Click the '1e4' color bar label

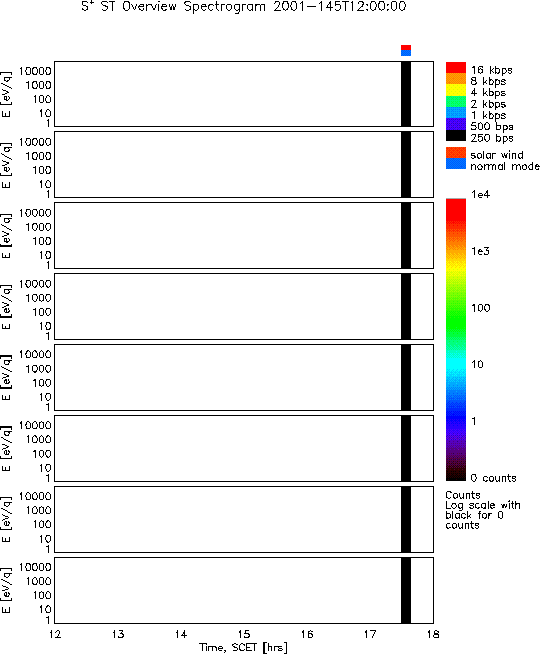[x=480, y=194]
